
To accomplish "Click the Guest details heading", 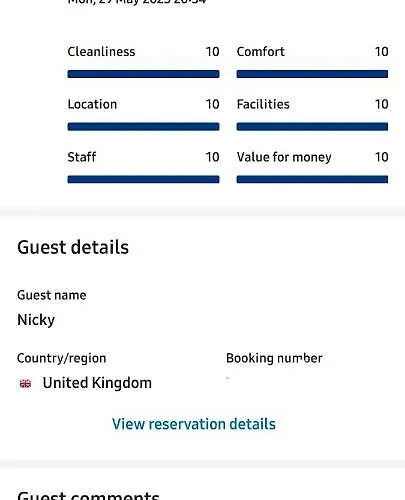I will tap(73, 247).
